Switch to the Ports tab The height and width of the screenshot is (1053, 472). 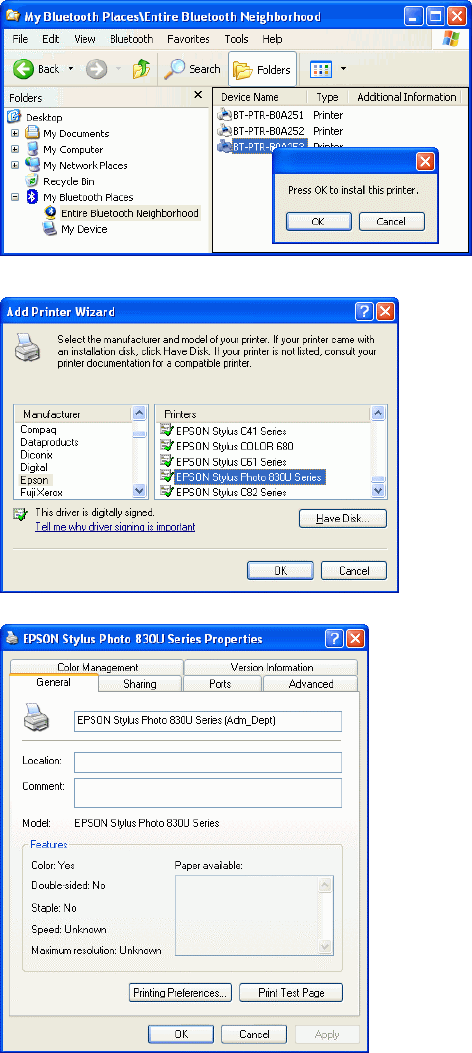(220, 684)
